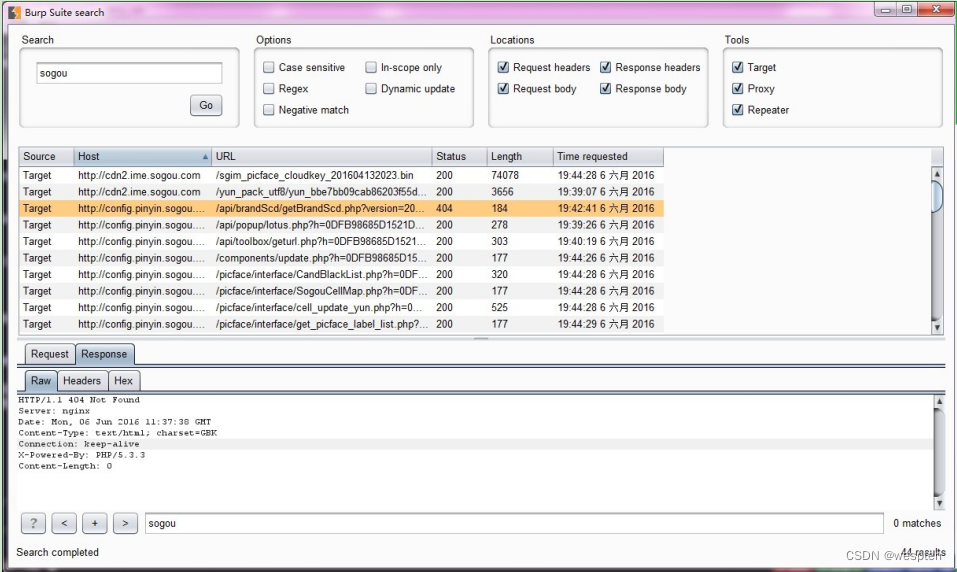Click the Server: nginx response line
The image size is (957, 572).
(54, 411)
